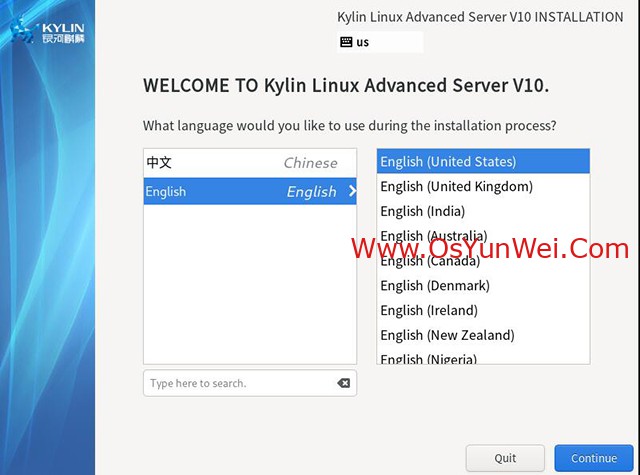Quit the installer
Screen dimensions: 640x475
tap(505, 458)
